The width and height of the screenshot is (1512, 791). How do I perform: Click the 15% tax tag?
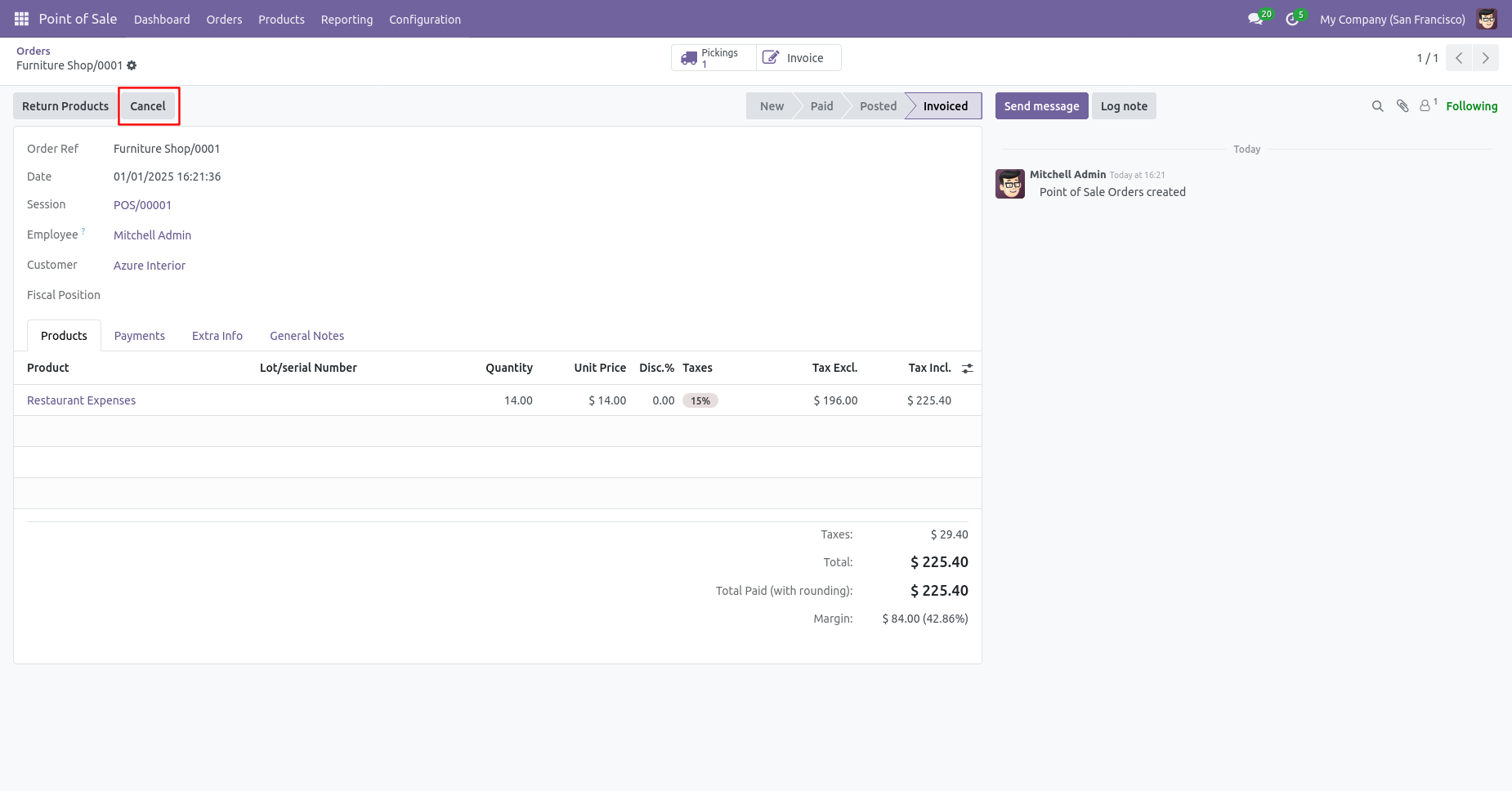tap(700, 400)
